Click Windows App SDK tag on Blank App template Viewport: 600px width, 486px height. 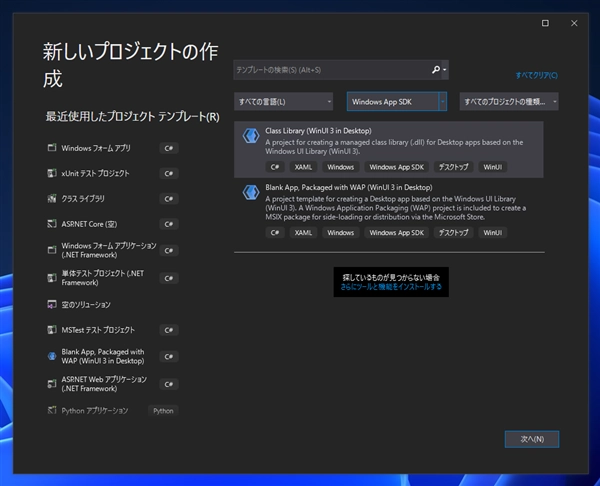coord(396,233)
